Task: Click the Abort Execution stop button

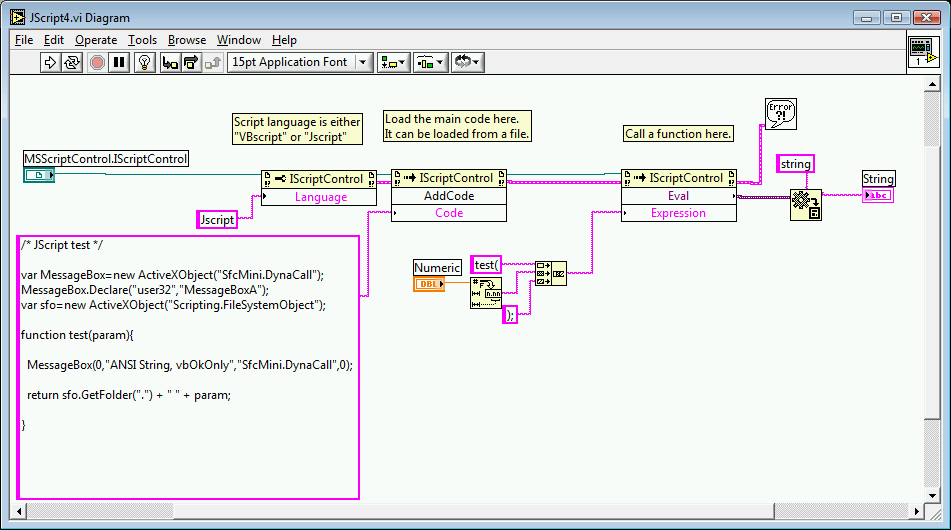Action: [x=97, y=62]
